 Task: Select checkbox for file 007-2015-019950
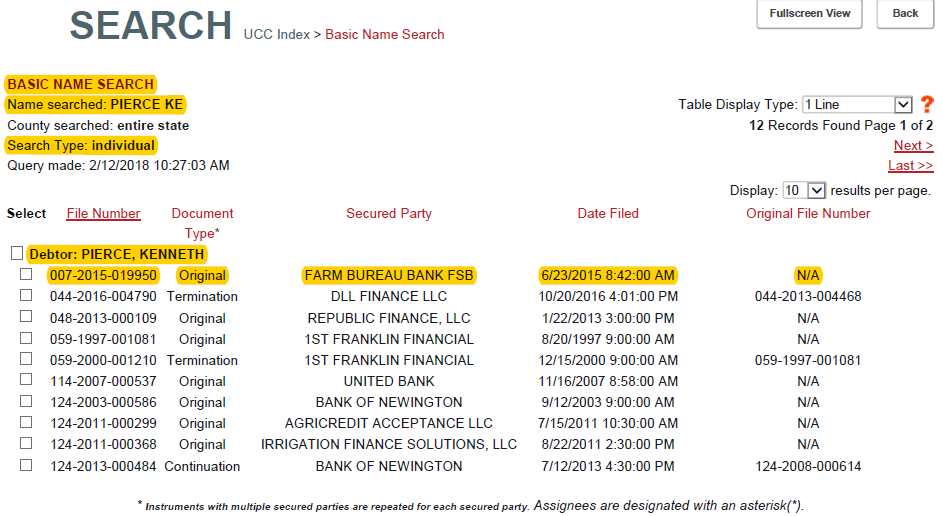pos(26,275)
